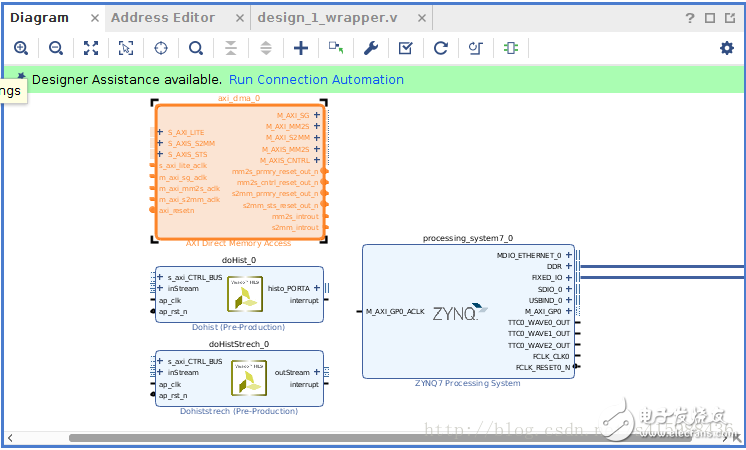Expand SDIO_0 interface on processing_system7_0
The height and width of the screenshot is (450, 746).
coord(569,289)
